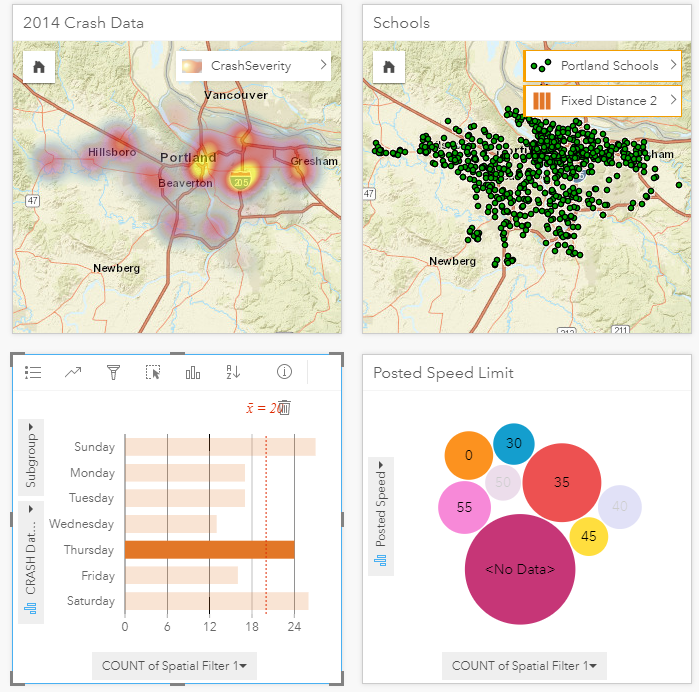
Task: Select the Tuesday bar
Action: click(185, 498)
